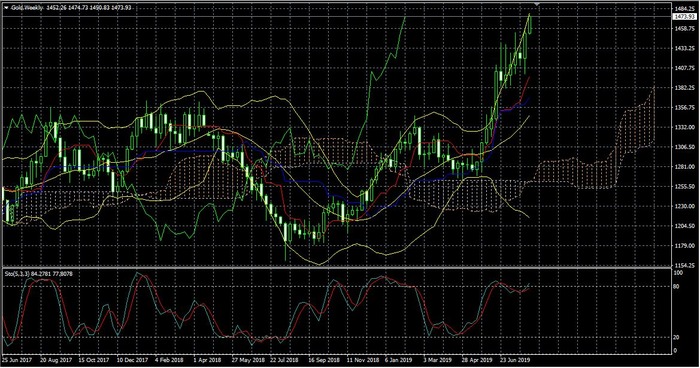The width and height of the screenshot is (700, 368).
Task: Click the 1154.25 price scale value
Action: (685, 265)
